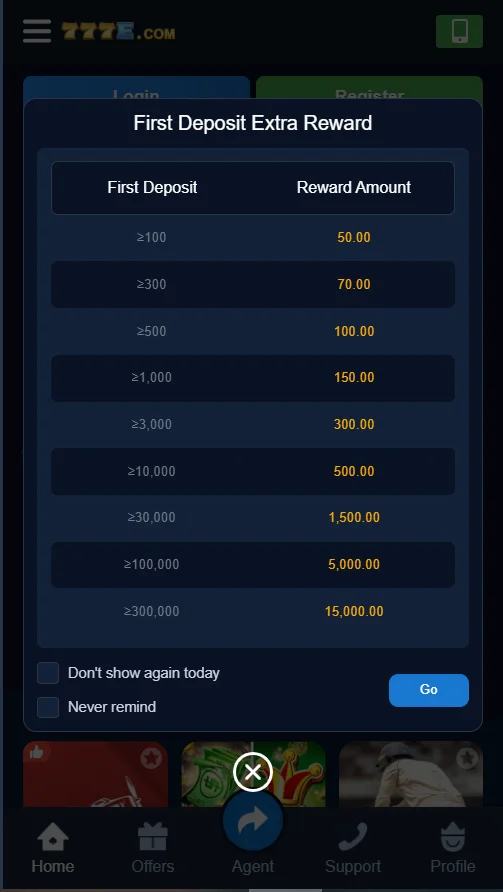Image resolution: width=503 pixels, height=892 pixels.
Task: Favorite the red game card star
Action: pyautogui.click(x=151, y=758)
